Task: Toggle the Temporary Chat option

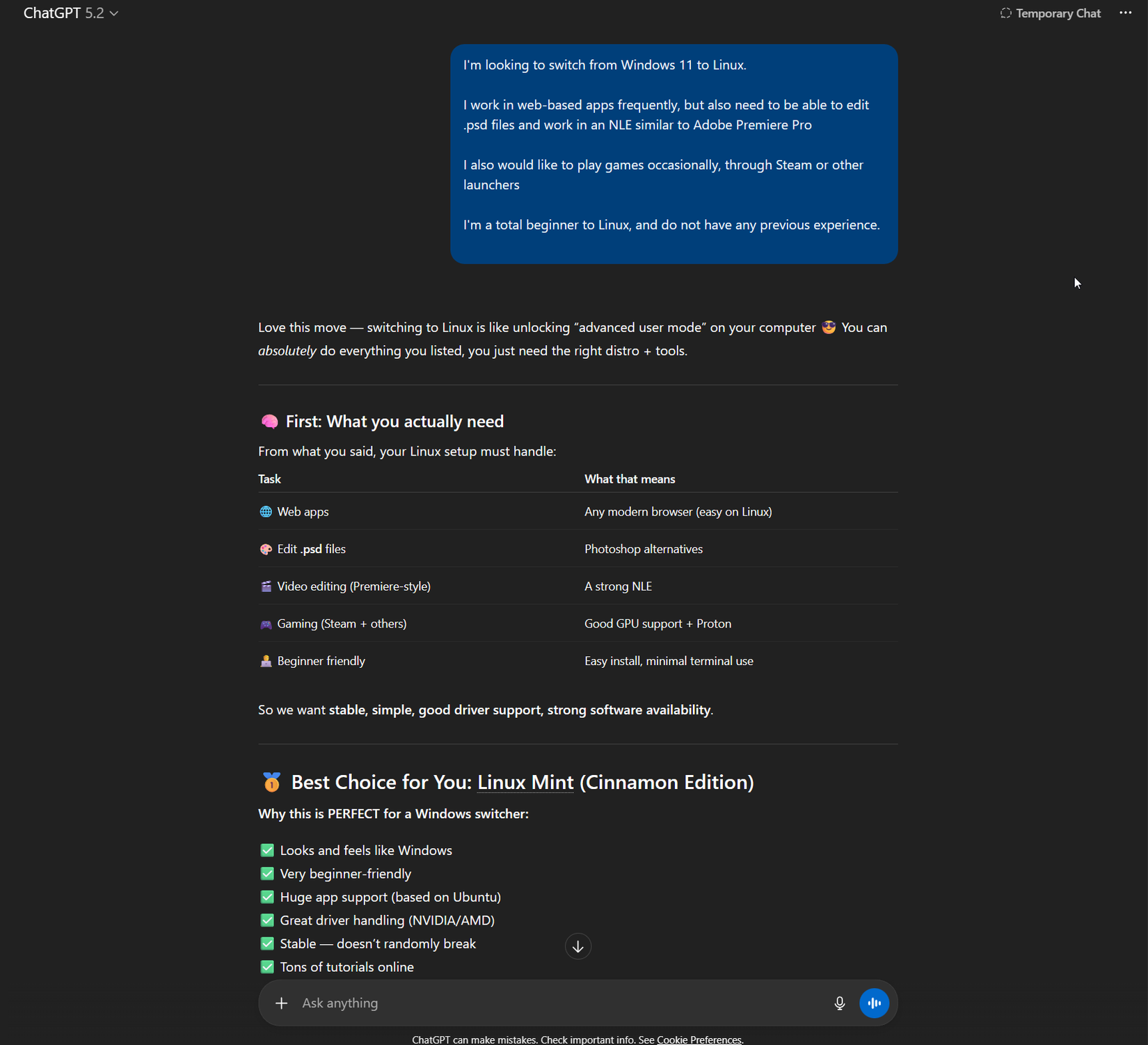Action: pos(1051,13)
